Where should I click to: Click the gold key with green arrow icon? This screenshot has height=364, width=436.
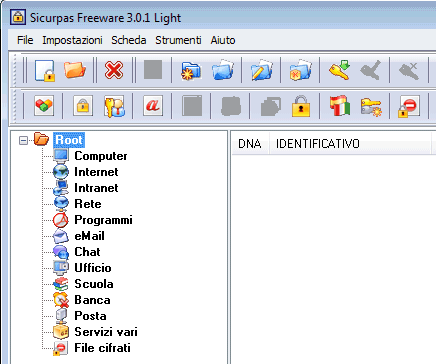(x=339, y=70)
